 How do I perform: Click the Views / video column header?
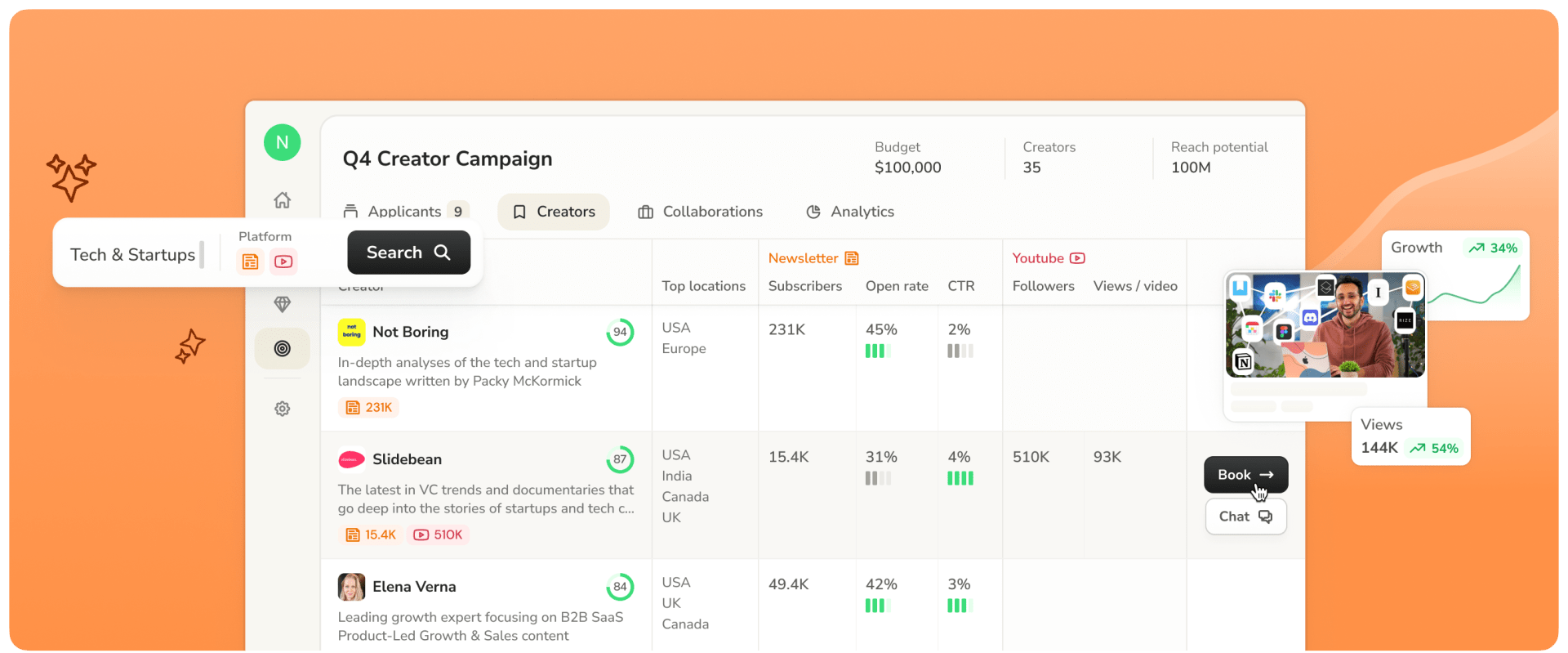click(1136, 286)
